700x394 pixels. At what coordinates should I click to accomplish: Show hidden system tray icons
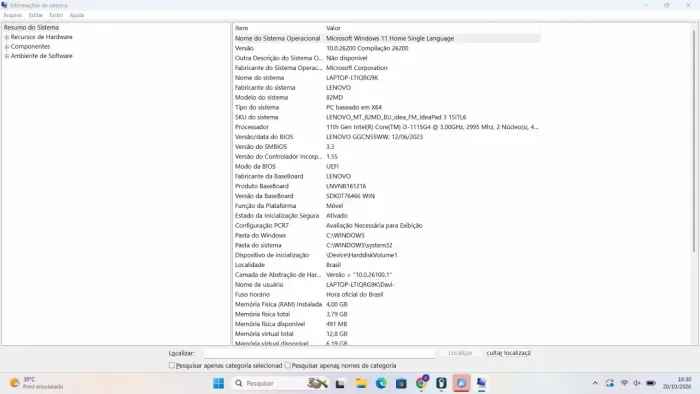point(595,383)
